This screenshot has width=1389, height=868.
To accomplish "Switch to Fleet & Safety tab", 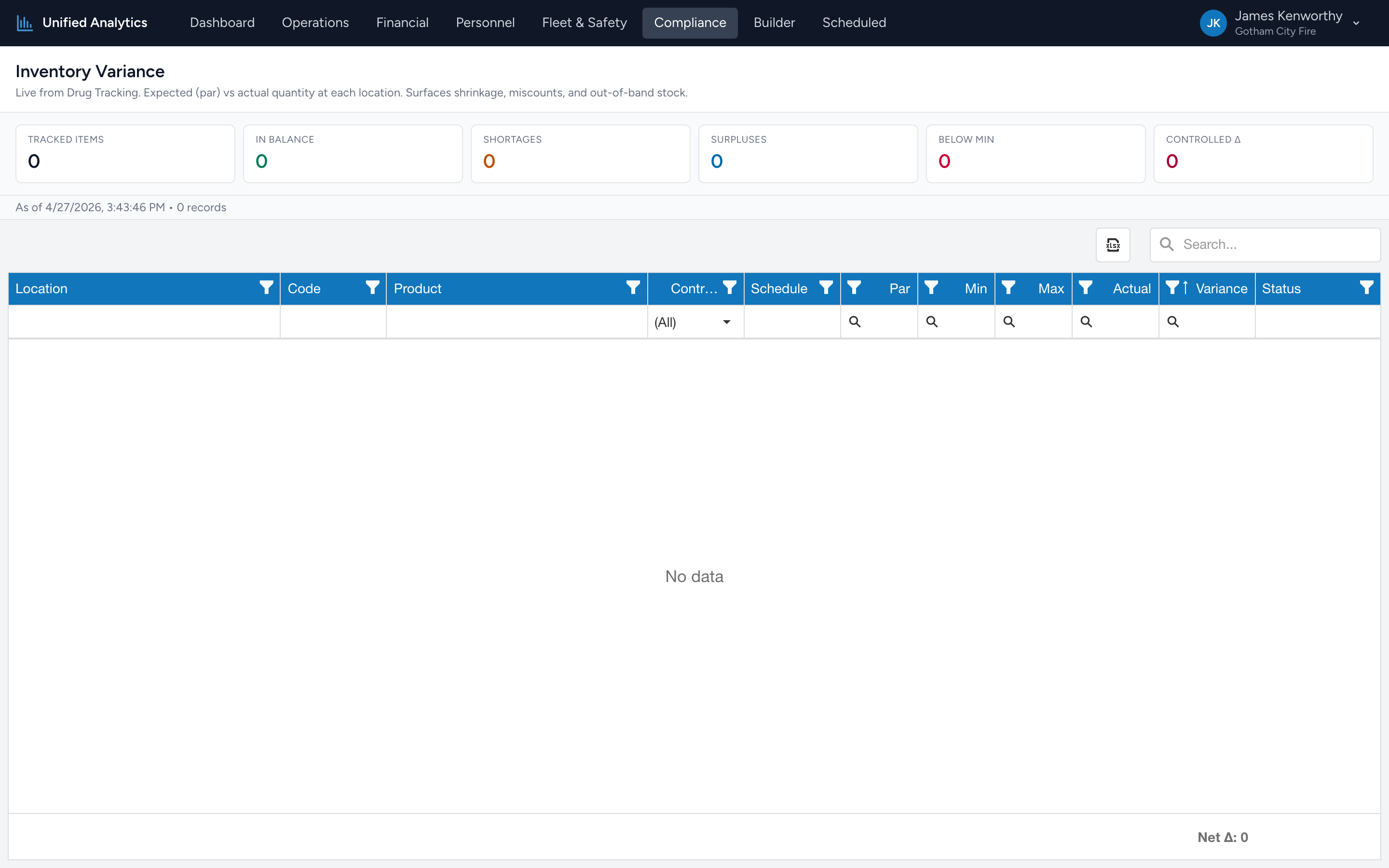I will pyautogui.click(x=585, y=23).
